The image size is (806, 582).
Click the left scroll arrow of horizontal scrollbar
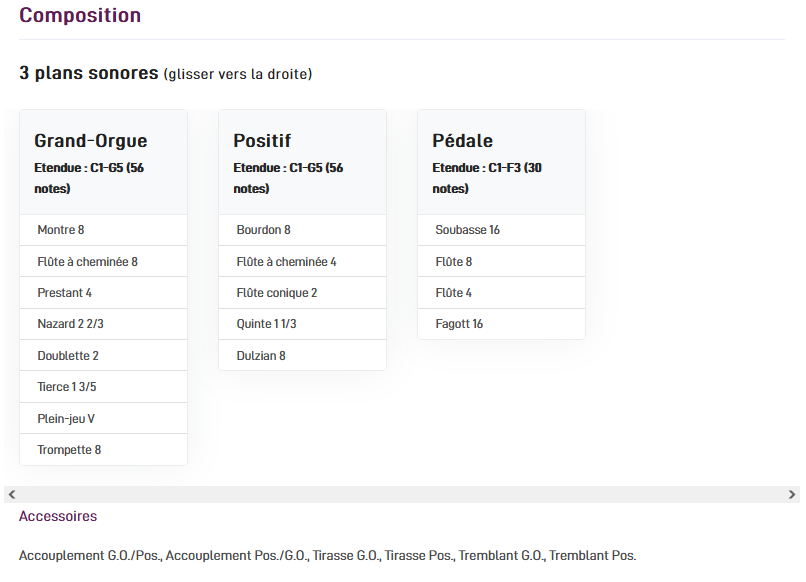[11, 494]
